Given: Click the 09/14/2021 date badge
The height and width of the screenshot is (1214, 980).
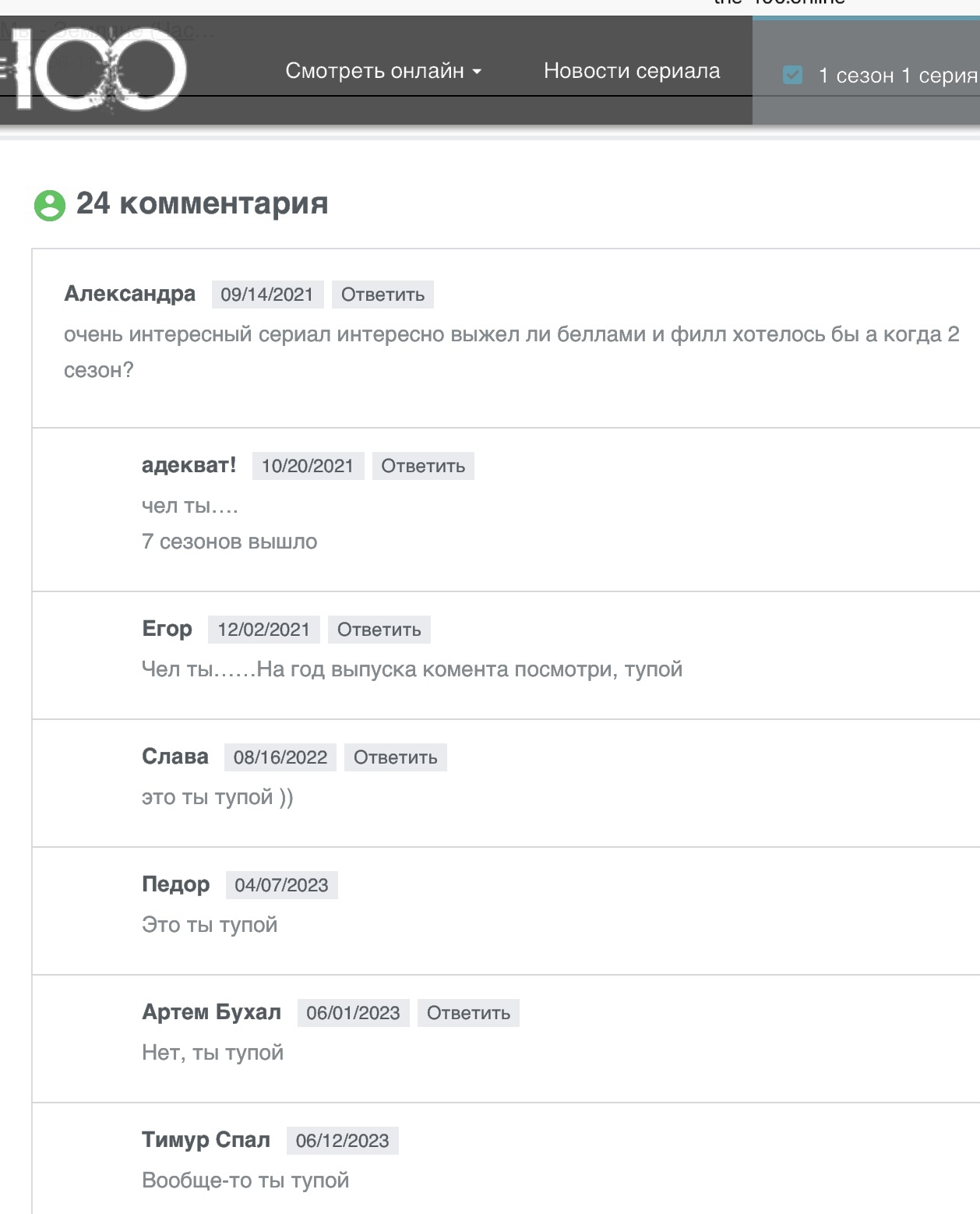Looking at the screenshot, I should tap(267, 295).
